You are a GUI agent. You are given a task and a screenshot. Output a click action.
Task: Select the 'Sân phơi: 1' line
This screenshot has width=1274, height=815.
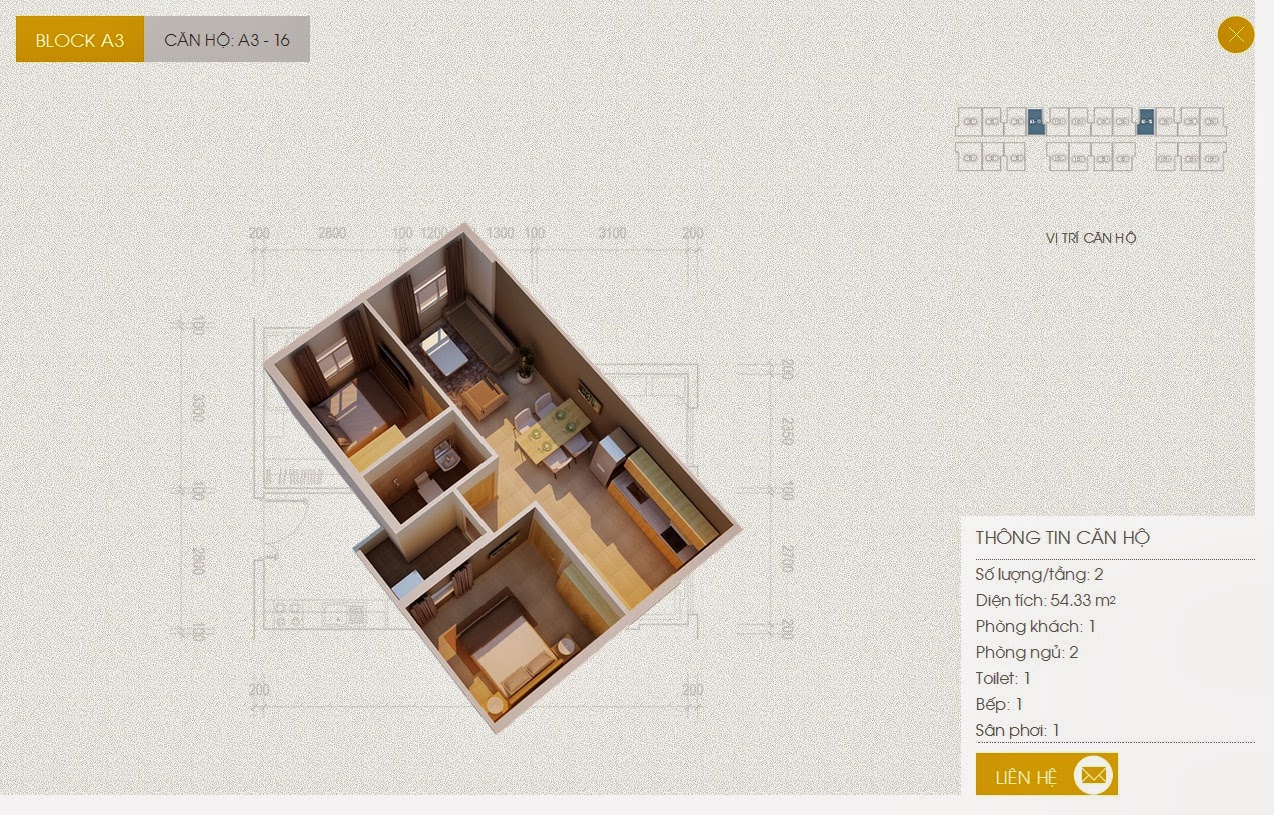[x=1017, y=731]
